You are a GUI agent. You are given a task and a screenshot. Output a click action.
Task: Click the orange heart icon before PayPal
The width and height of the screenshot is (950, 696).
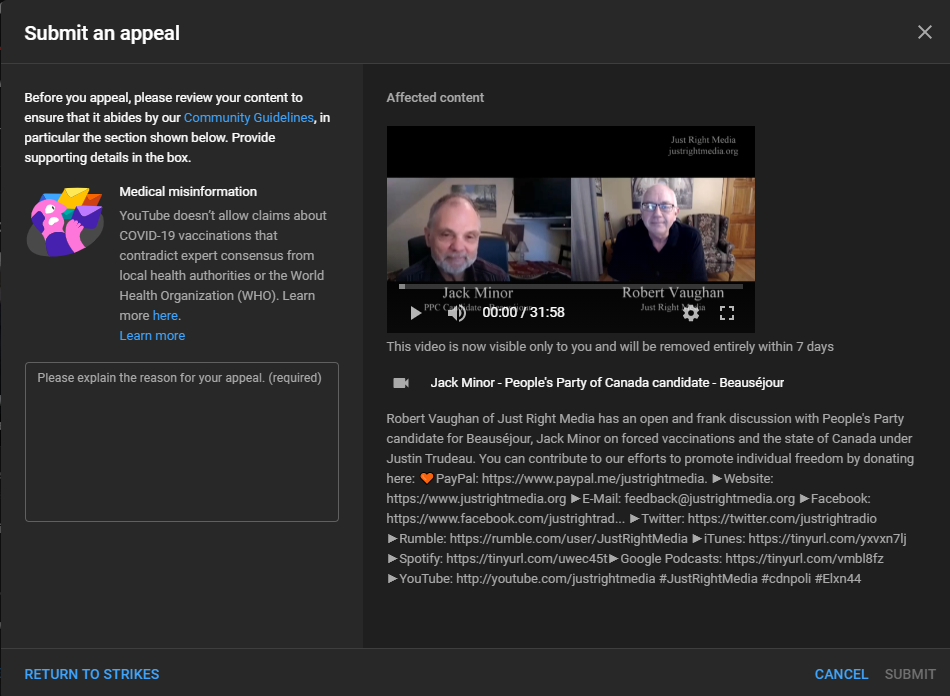coord(427,479)
